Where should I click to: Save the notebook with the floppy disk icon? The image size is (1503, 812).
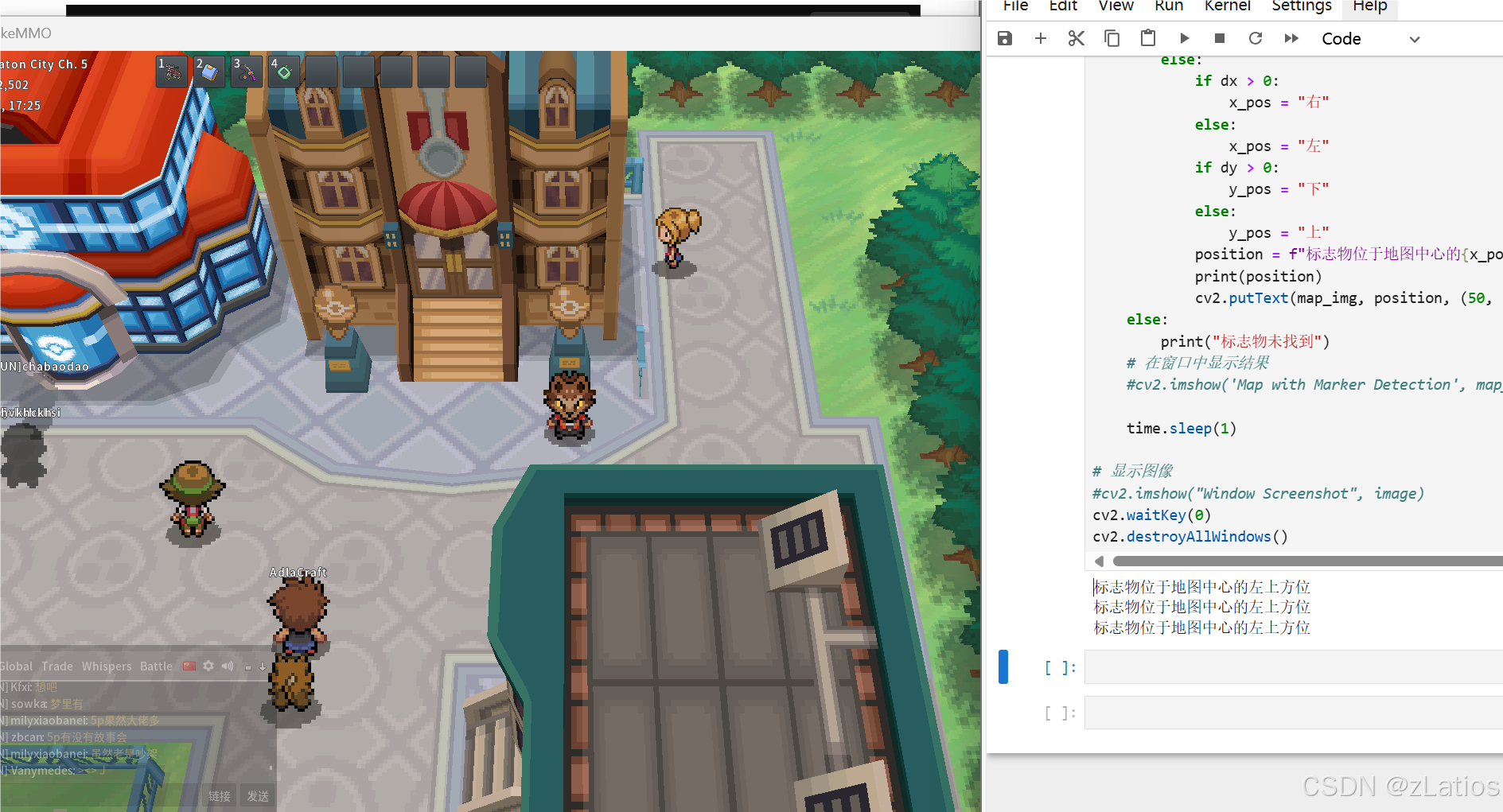1005,38
